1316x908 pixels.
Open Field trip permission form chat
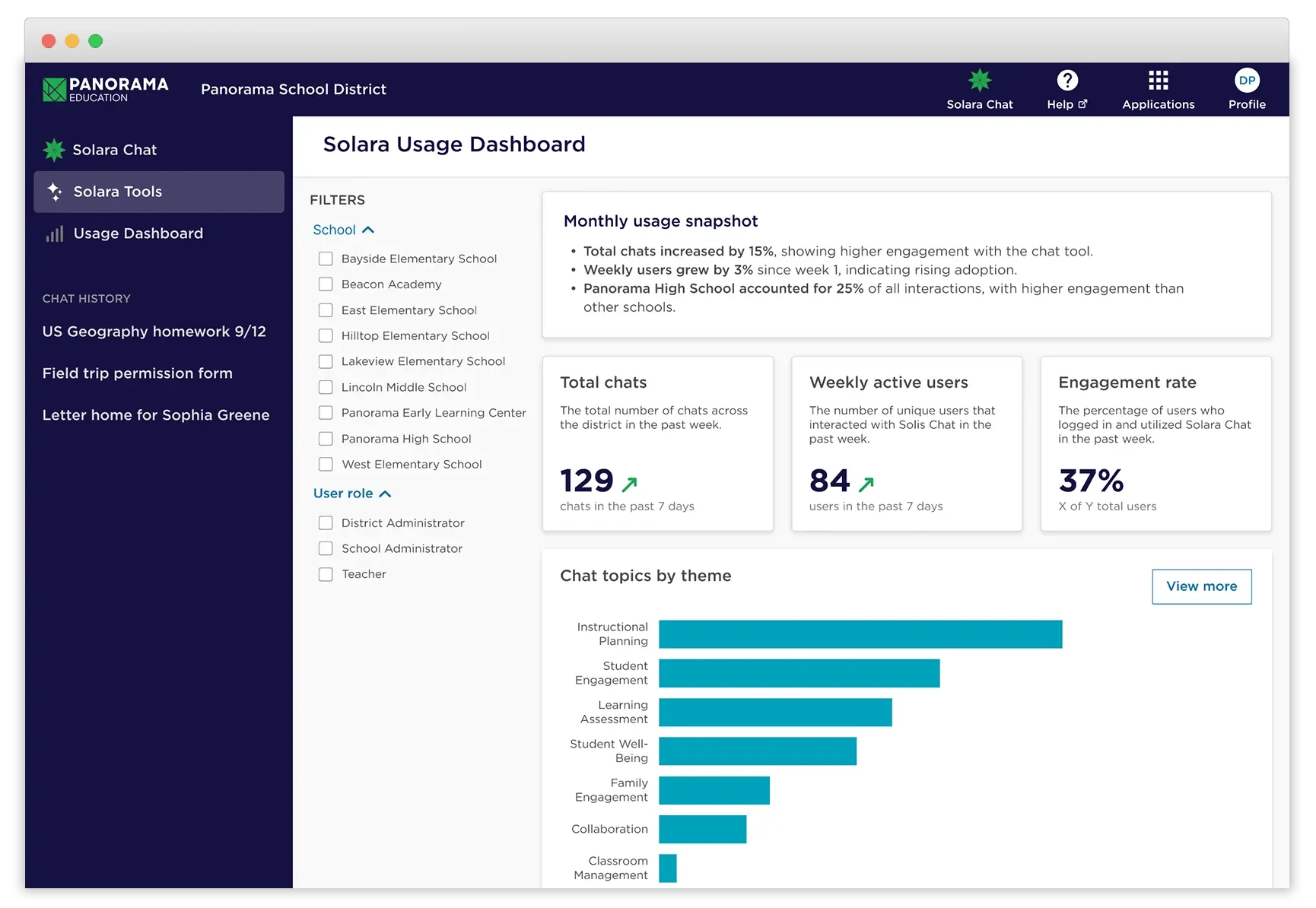pos(138,373)
